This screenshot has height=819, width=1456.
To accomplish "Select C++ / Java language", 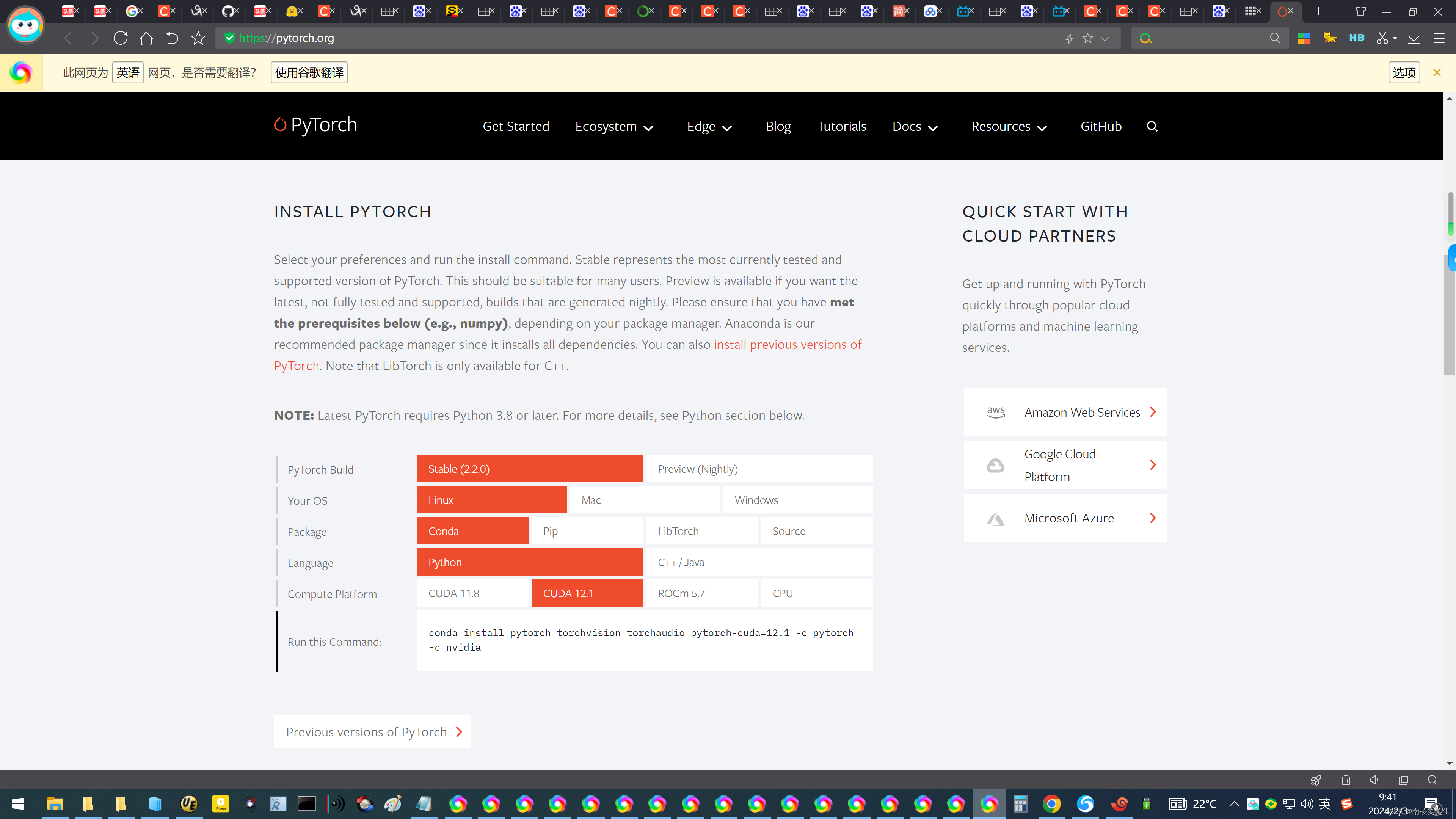I will click(759, 562).
